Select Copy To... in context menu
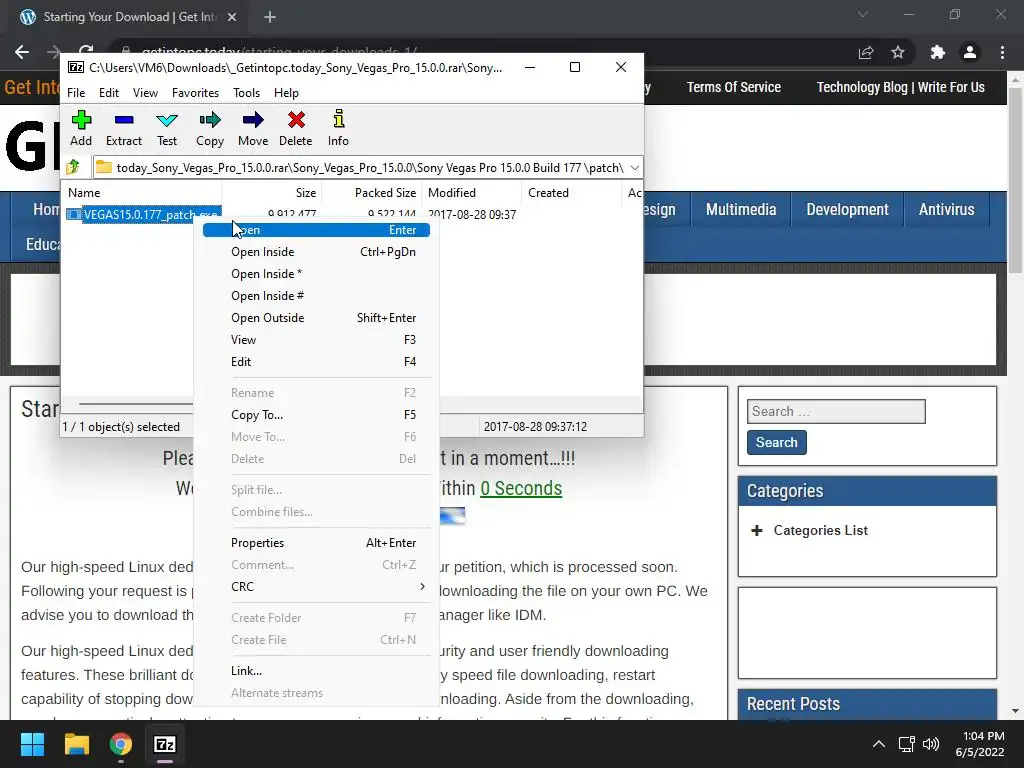This screenshot has height=768, width=1024. pyautogui.click(x=316, y=415)
